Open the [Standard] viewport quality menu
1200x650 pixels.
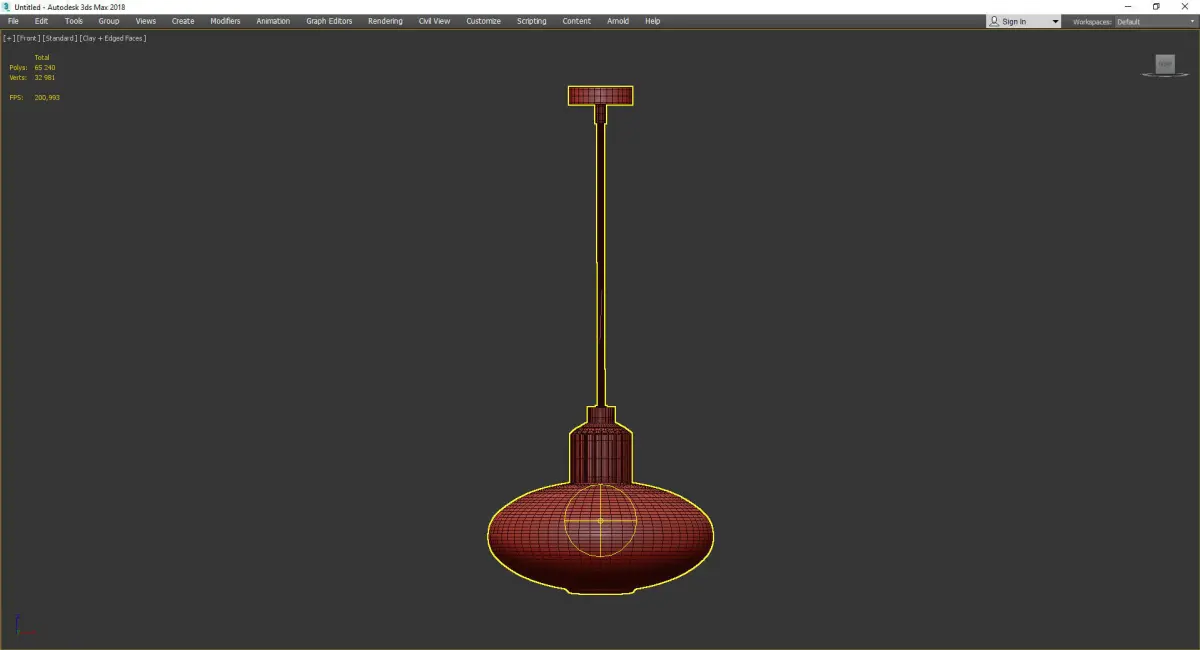[x=59, y=38]
